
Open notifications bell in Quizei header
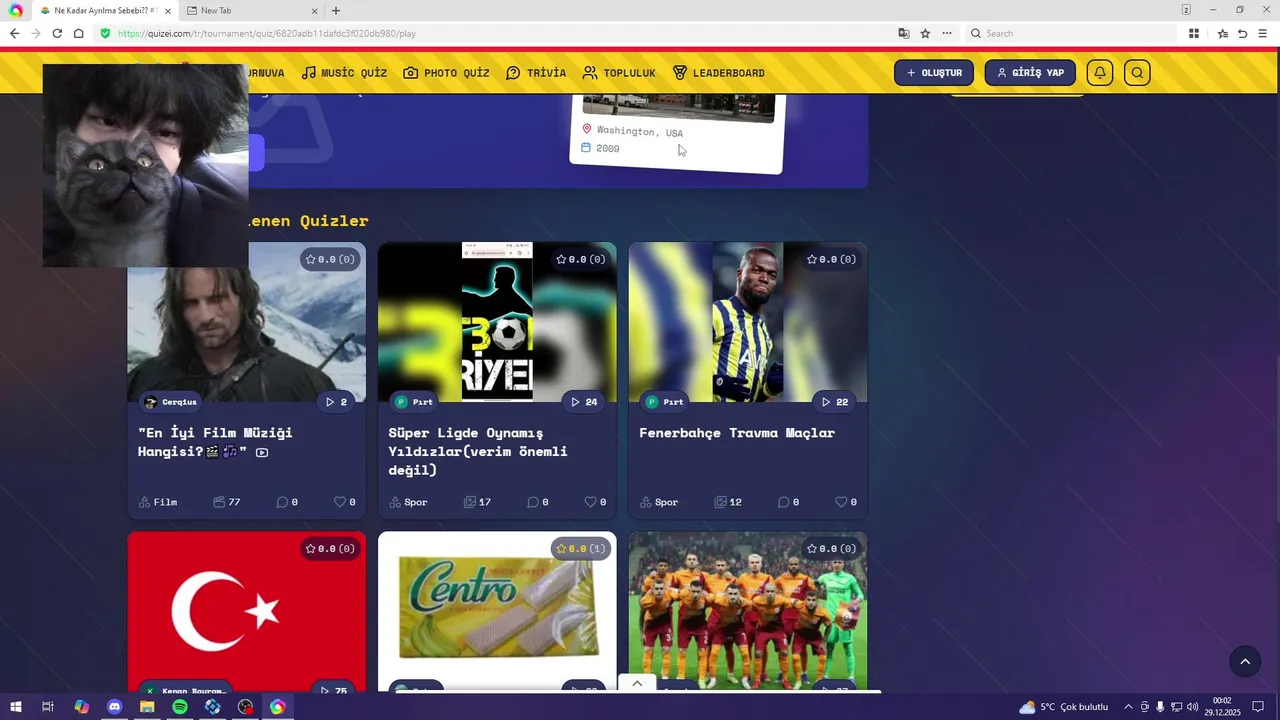[1100, 73]
